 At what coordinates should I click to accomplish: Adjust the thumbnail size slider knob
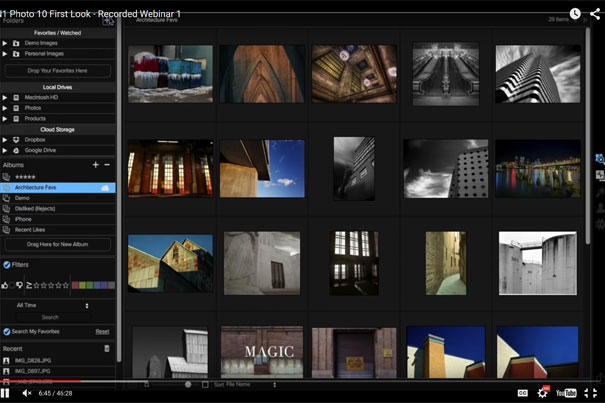pos(188,384)
